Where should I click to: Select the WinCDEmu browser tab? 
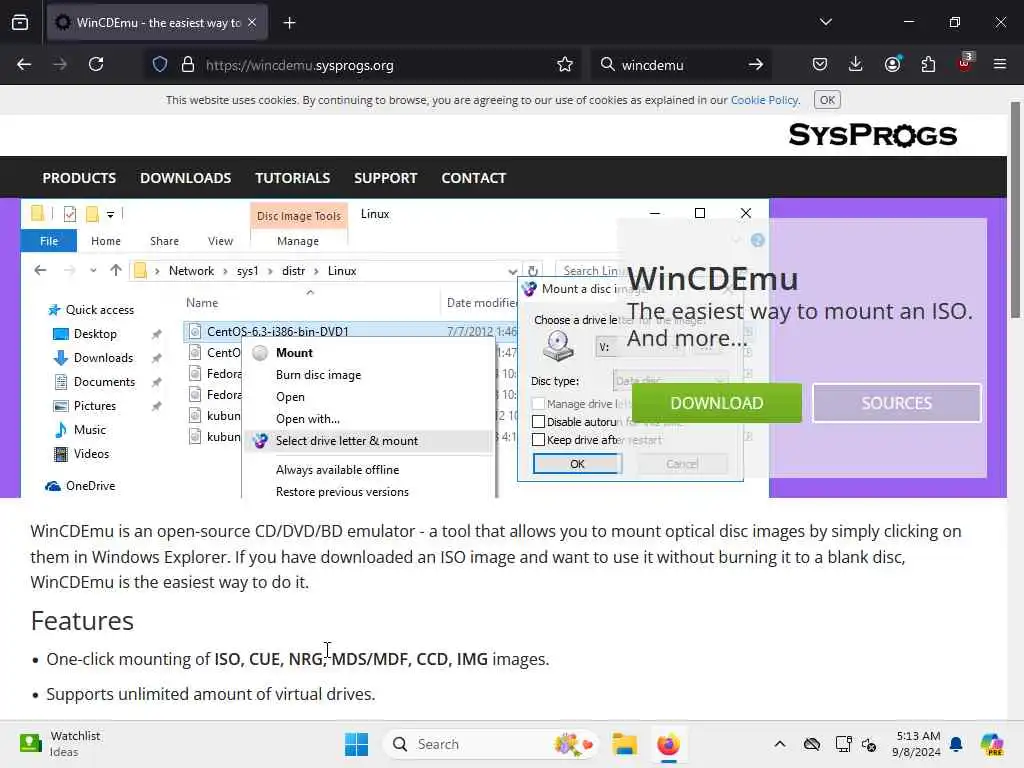point(157,23)
